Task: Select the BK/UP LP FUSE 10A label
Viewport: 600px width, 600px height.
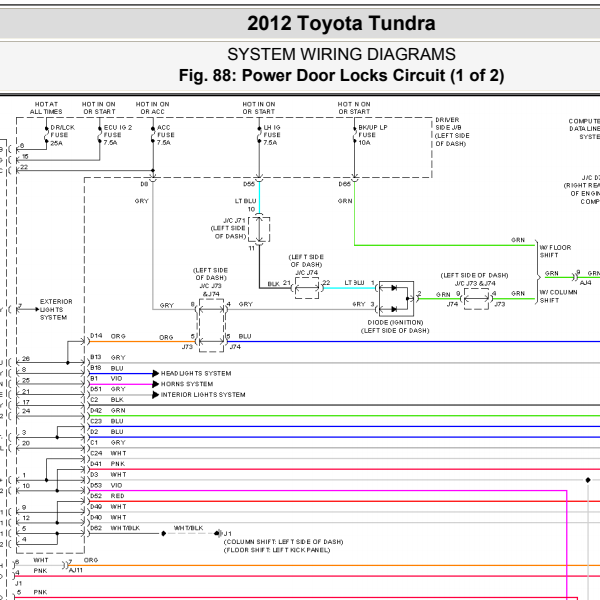Action: point(372,135)
